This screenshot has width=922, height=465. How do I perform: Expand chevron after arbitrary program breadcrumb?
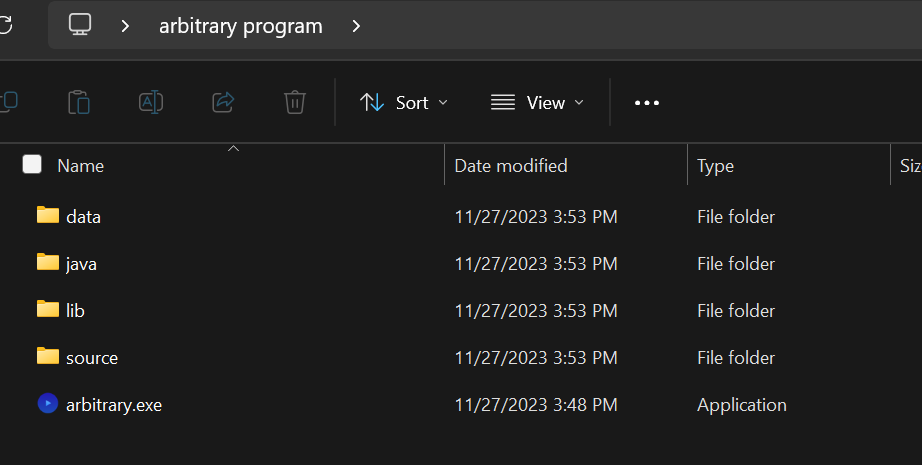click(x=356, y=26)
